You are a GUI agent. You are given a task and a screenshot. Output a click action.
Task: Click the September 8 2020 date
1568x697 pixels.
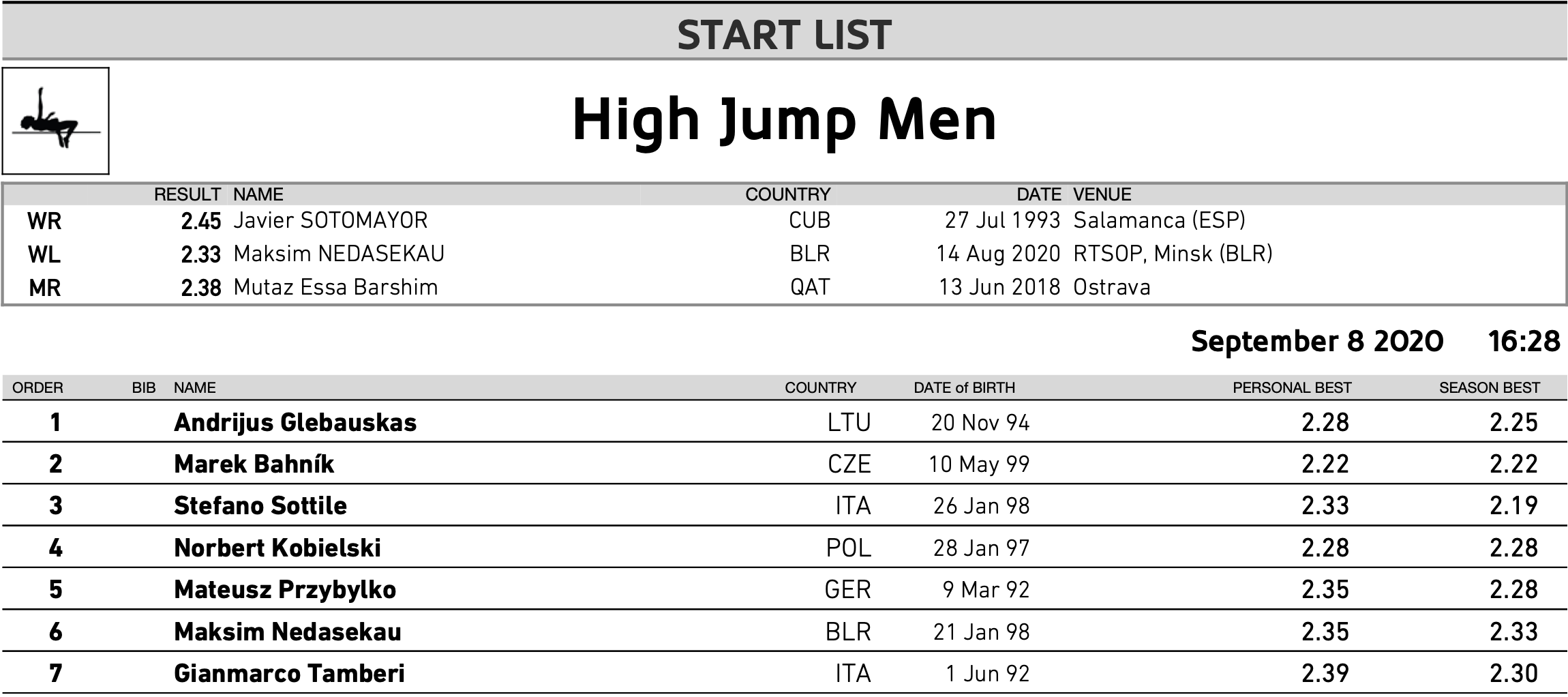(1317, 341)
